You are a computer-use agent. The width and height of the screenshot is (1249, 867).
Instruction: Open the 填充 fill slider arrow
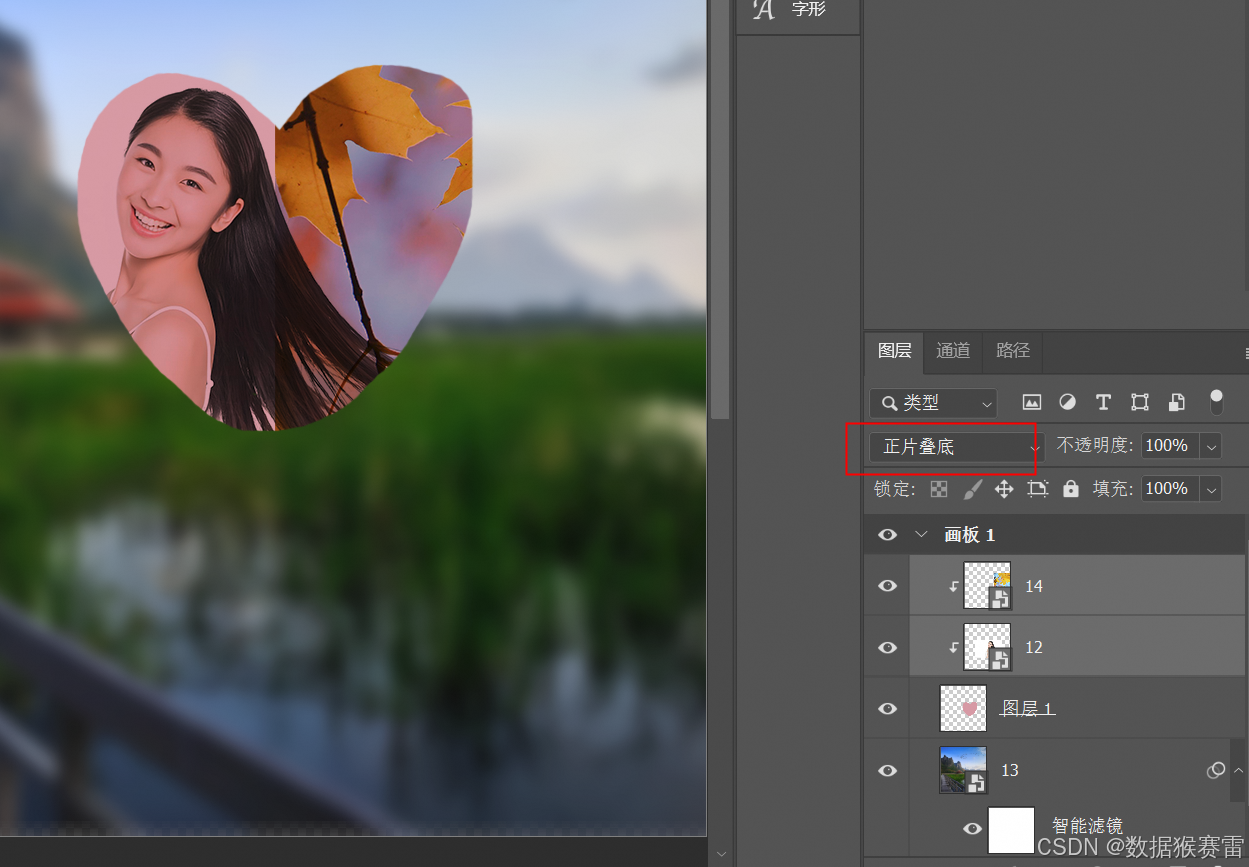click(1212, 489)
